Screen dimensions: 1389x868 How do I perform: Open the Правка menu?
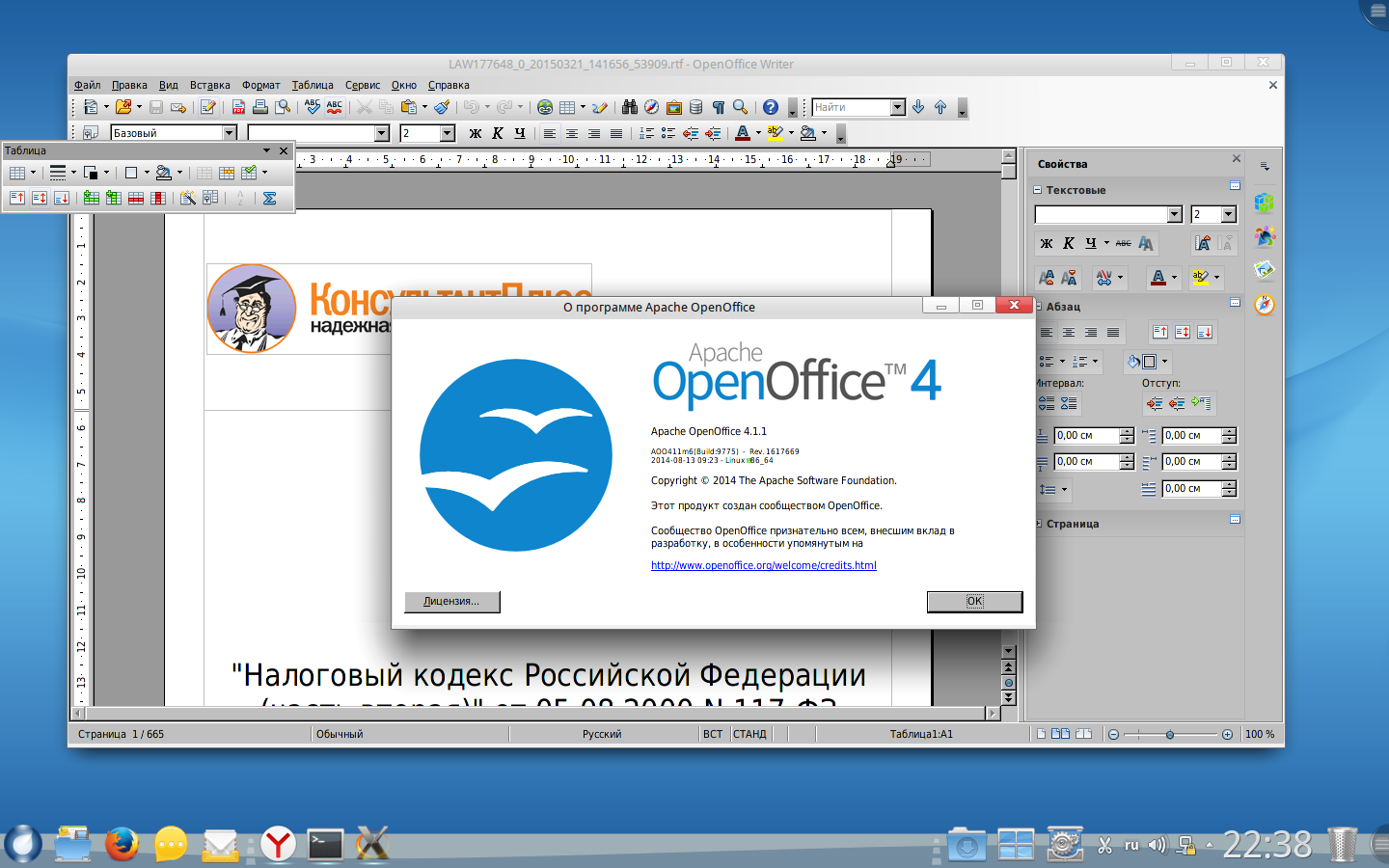129,85
